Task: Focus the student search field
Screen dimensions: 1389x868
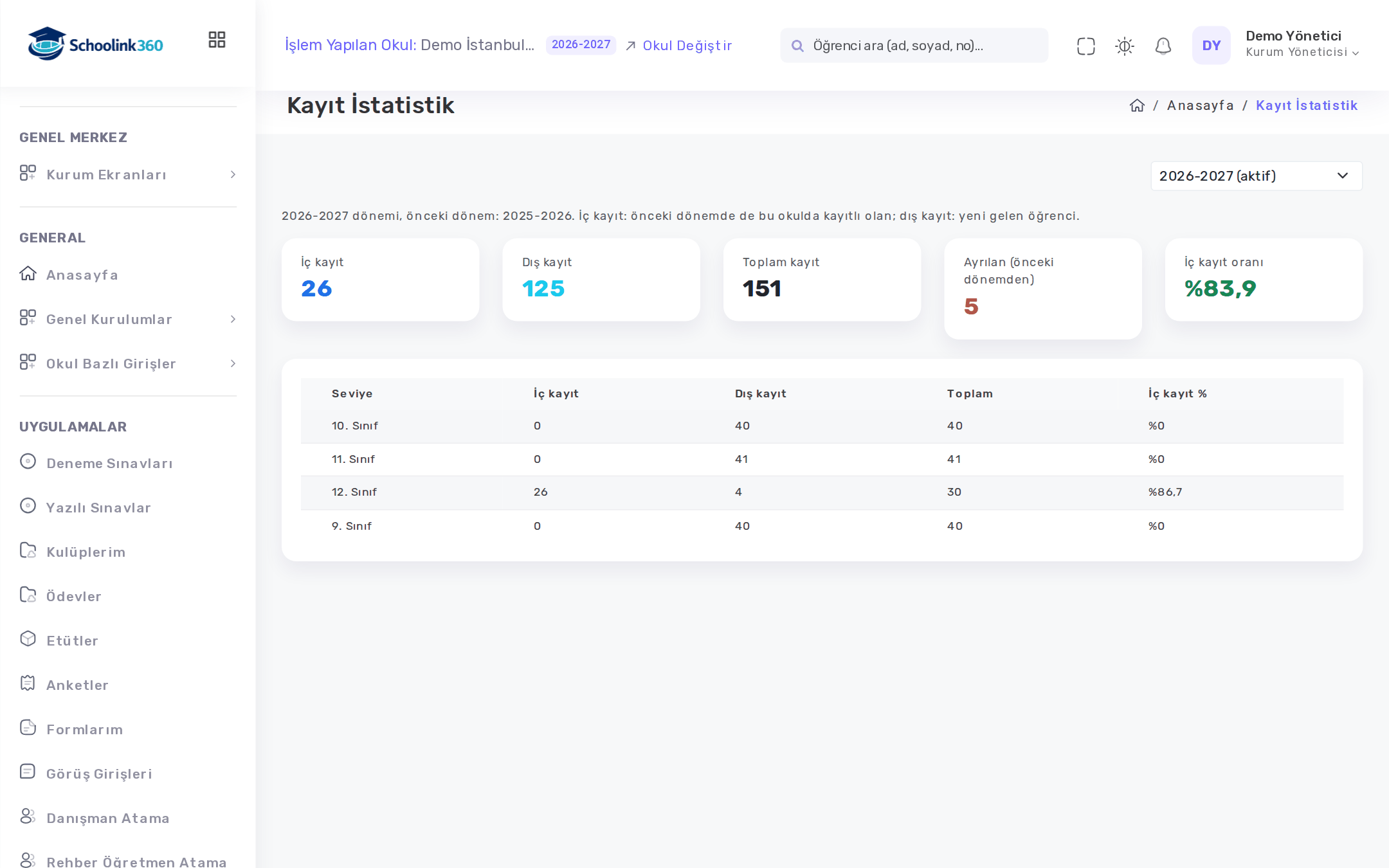Action: pyautogui.click(x=914, y=46)
